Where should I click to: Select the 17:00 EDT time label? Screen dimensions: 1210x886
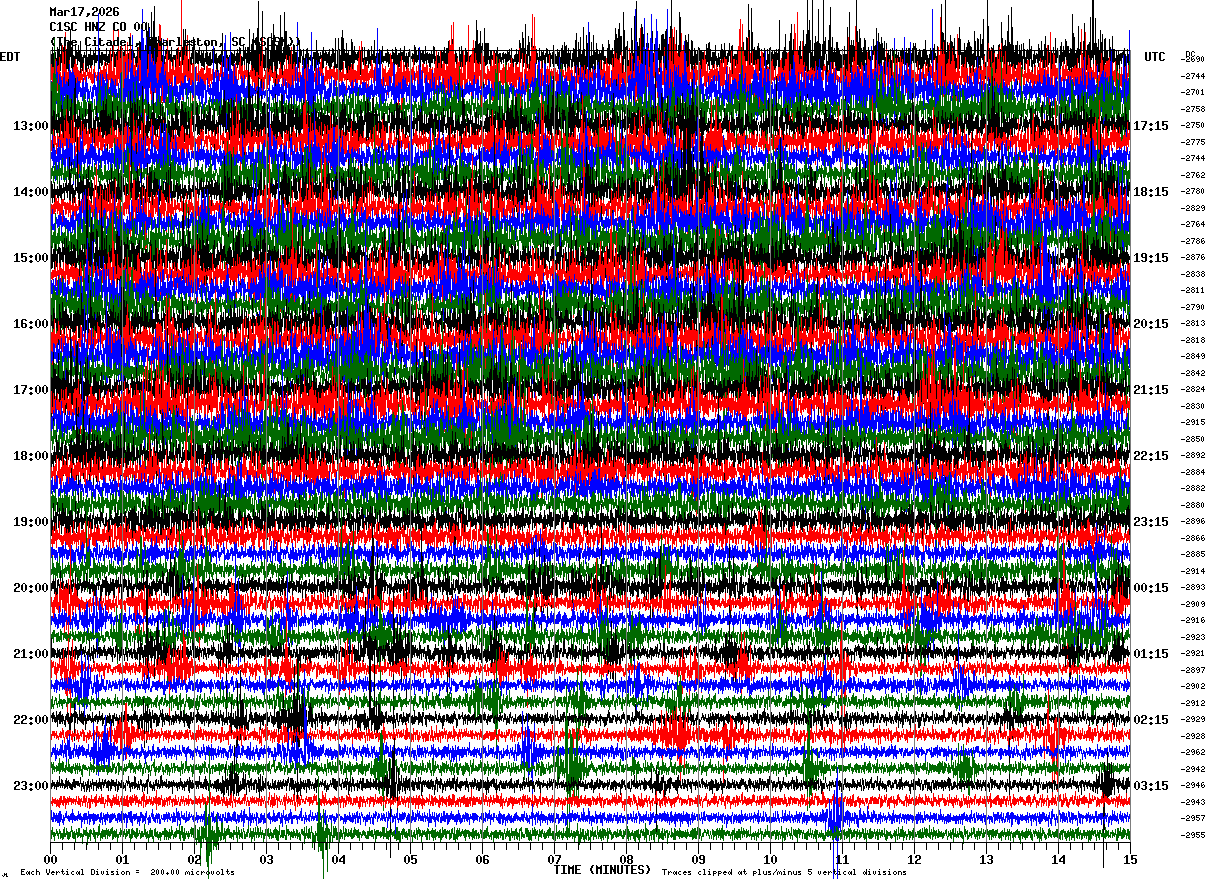pyautogui.click(x=31, y=390)
